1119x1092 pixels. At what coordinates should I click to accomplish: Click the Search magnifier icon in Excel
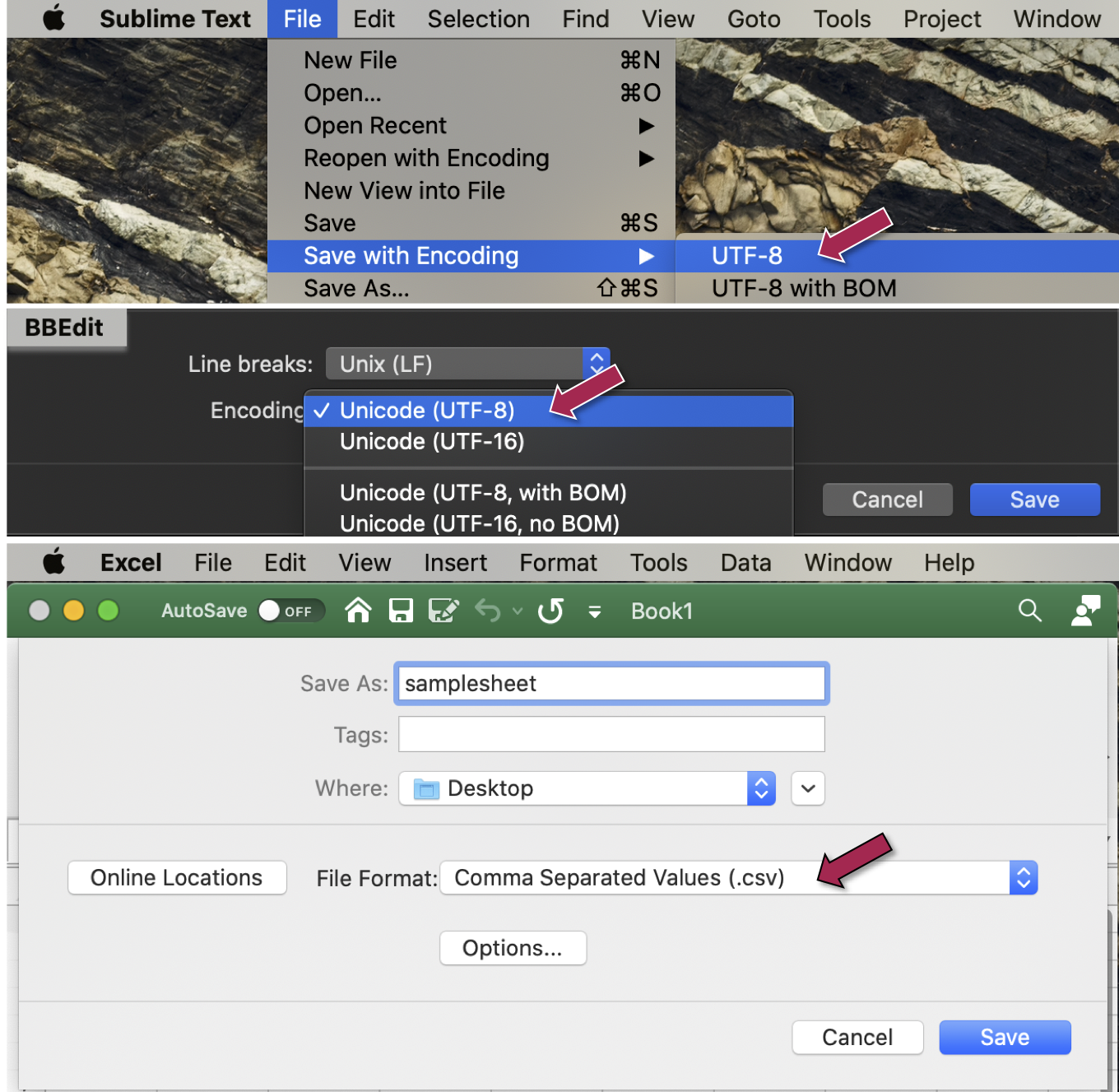pos(1030,611)
